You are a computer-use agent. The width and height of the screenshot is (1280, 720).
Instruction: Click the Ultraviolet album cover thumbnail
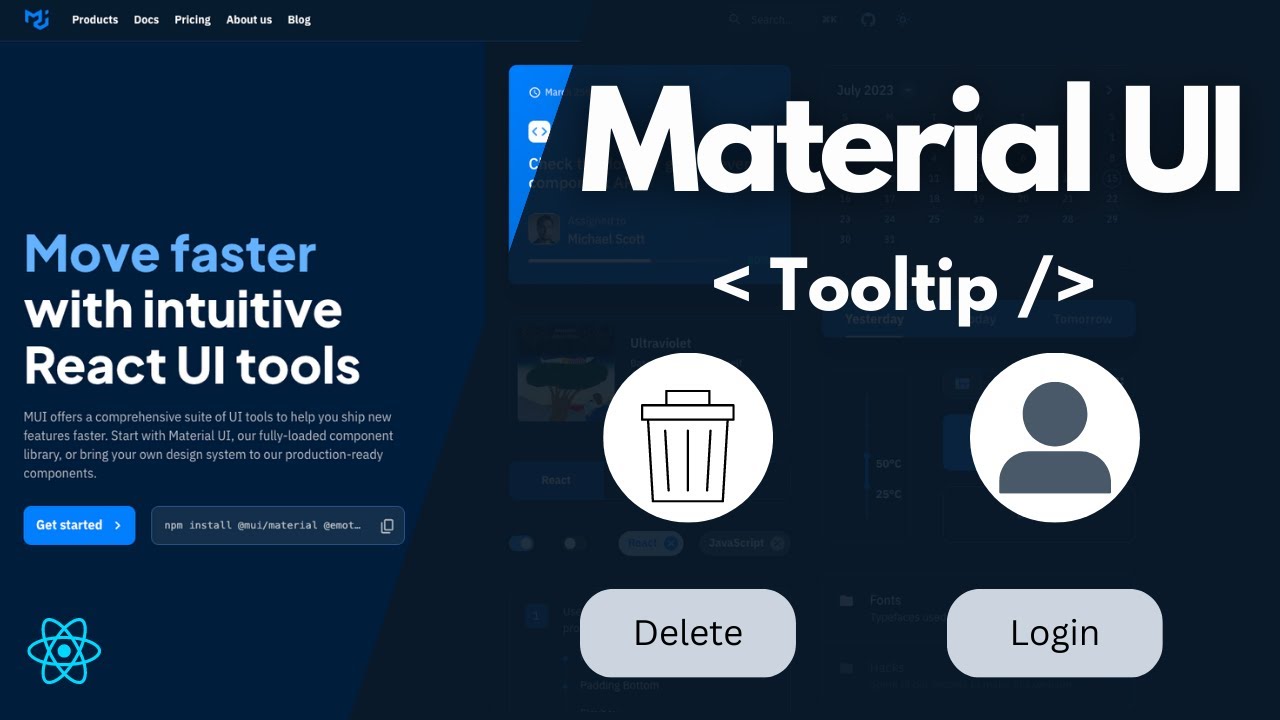[x=565, y=374]
